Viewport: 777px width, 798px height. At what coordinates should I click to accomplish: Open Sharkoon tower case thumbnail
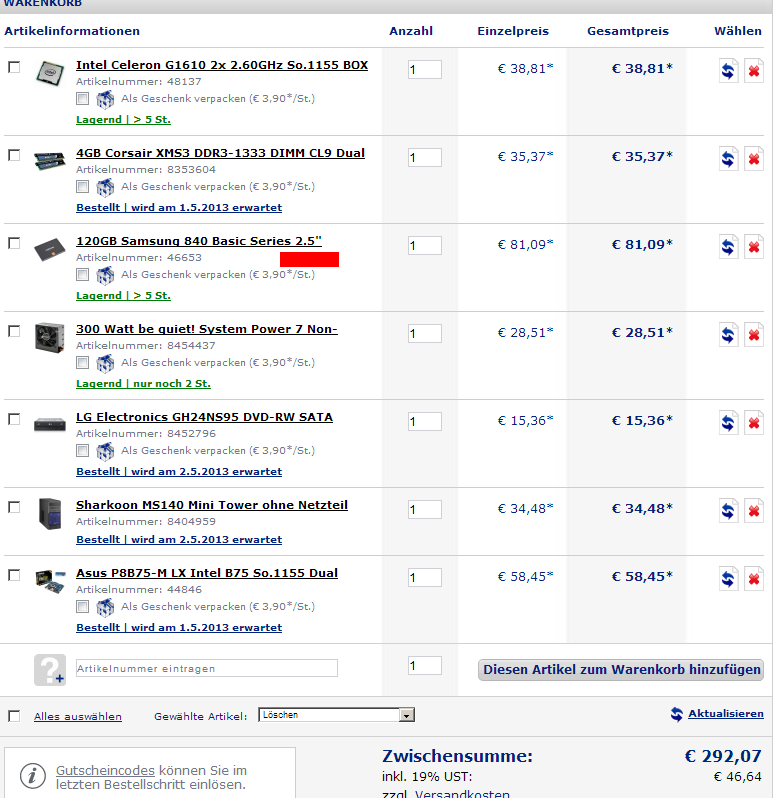[50, 514]
